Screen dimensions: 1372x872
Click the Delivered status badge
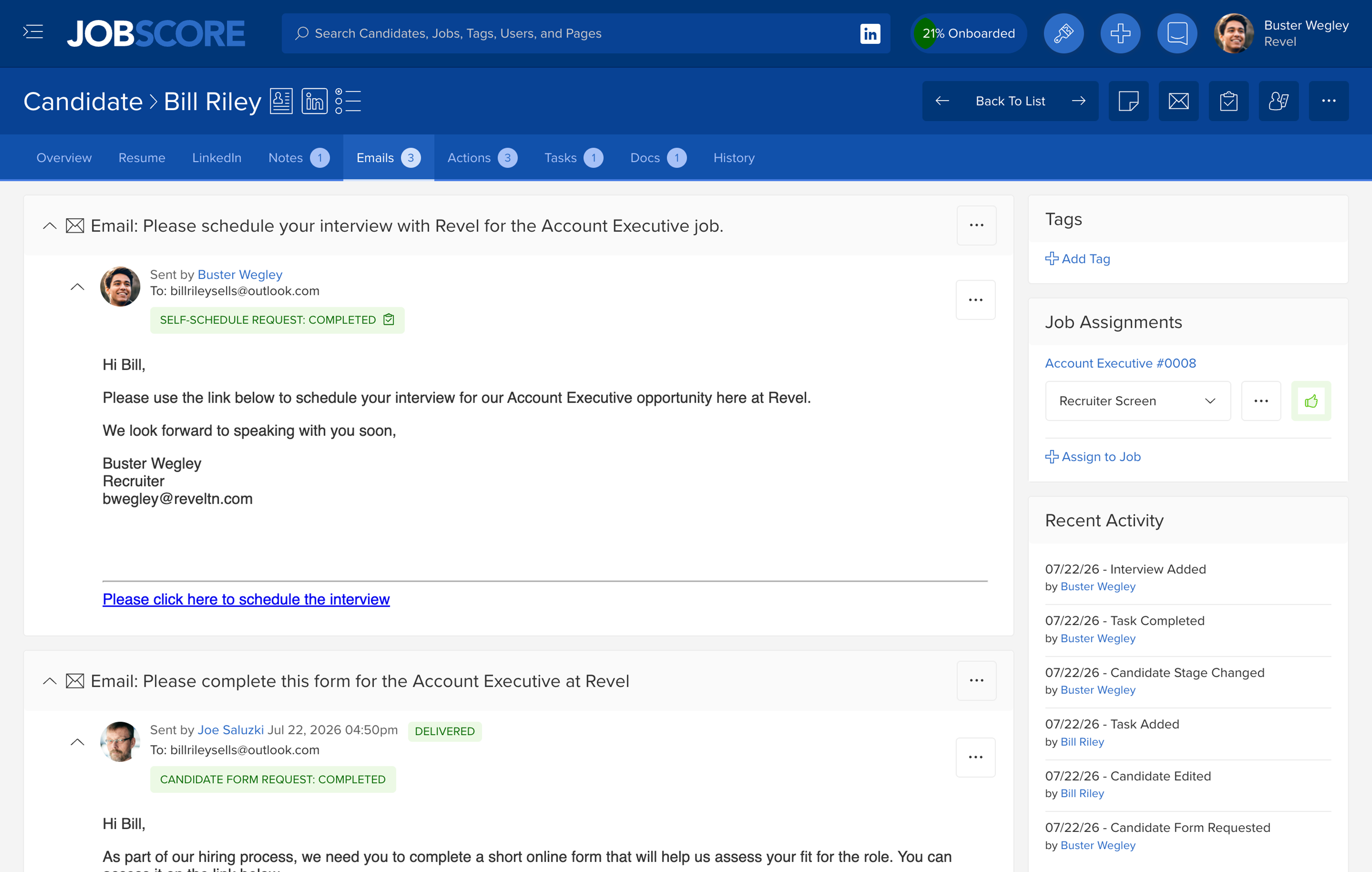445,731
